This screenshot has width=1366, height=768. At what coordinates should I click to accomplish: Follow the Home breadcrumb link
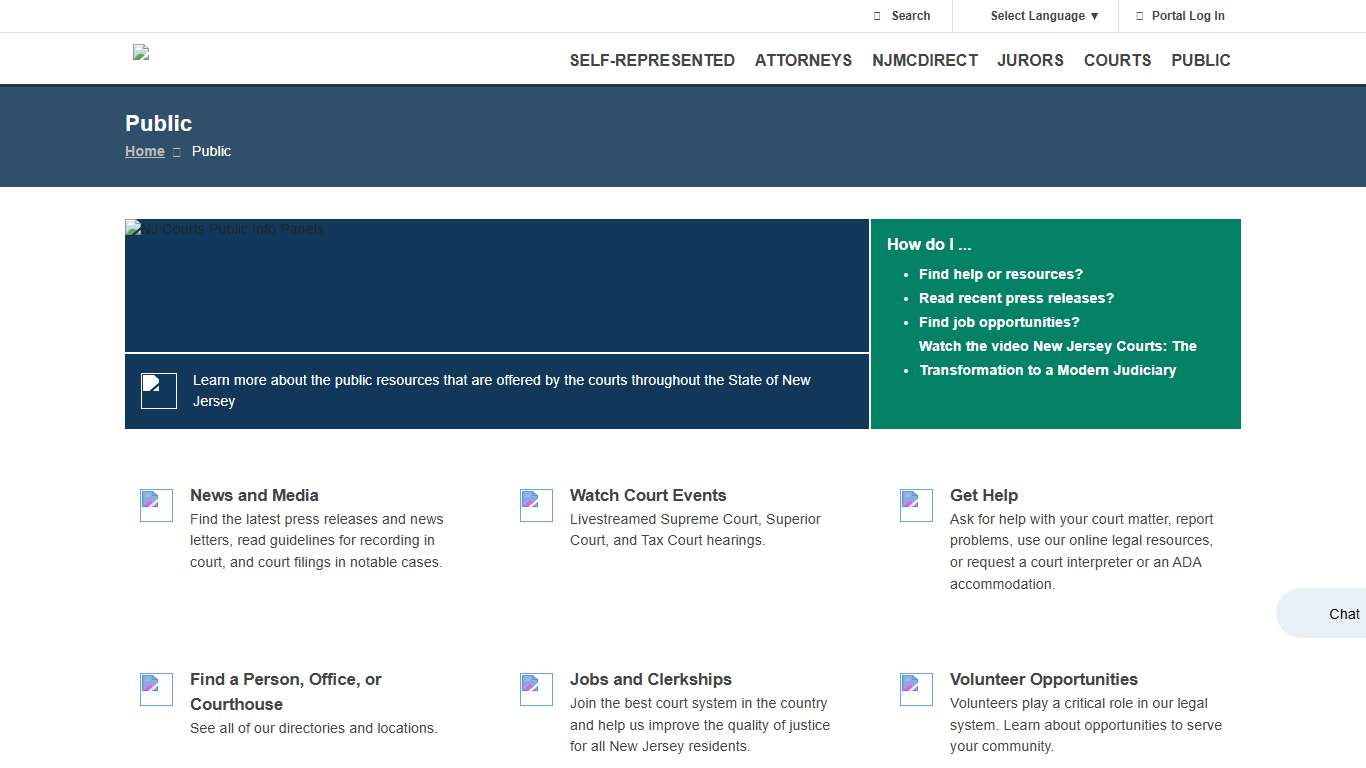coord(145,151)
